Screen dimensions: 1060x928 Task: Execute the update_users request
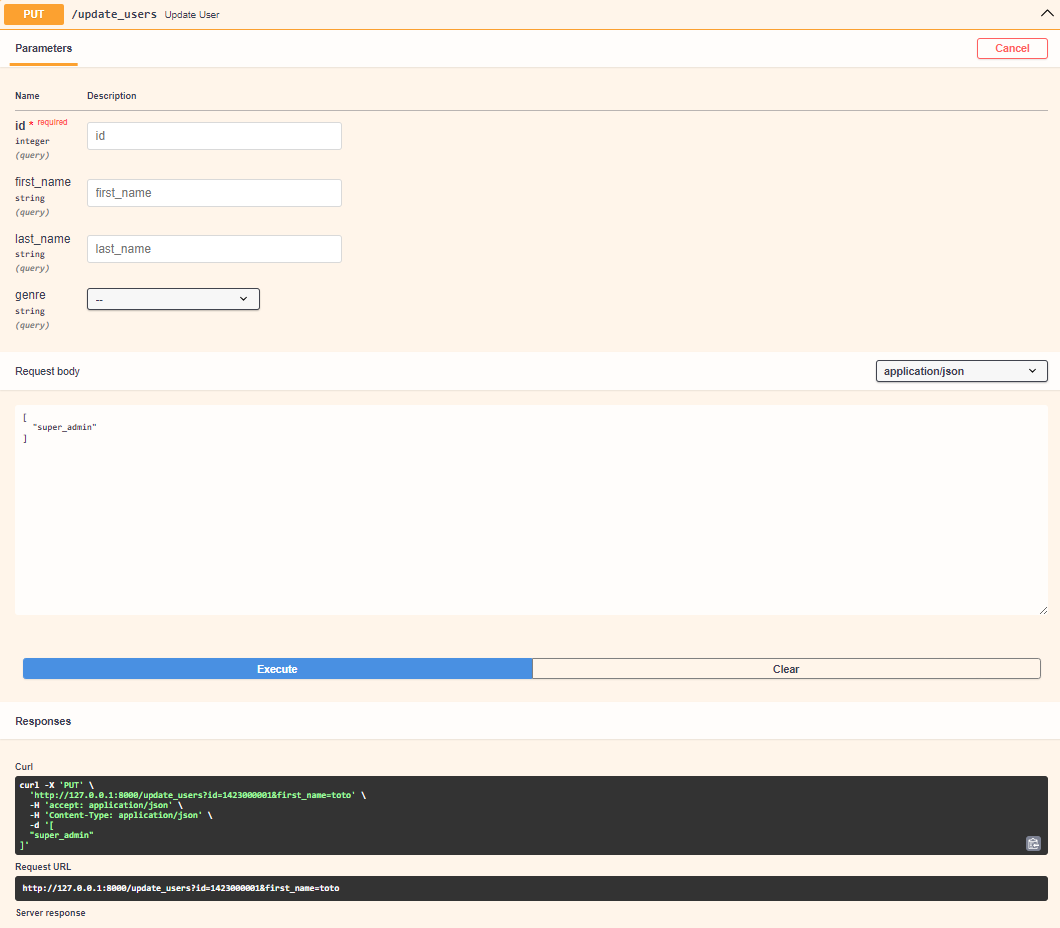pyautogui.click(x=276, y=668)
